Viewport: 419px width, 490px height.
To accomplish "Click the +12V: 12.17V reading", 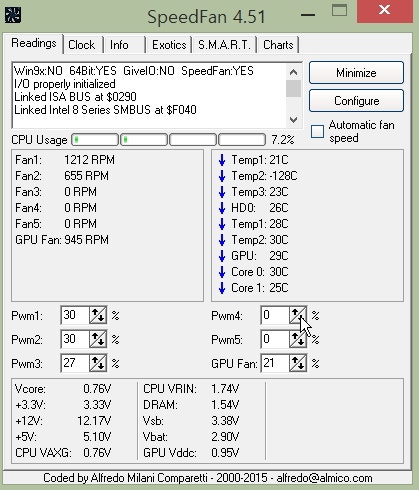I will point(63,421).
